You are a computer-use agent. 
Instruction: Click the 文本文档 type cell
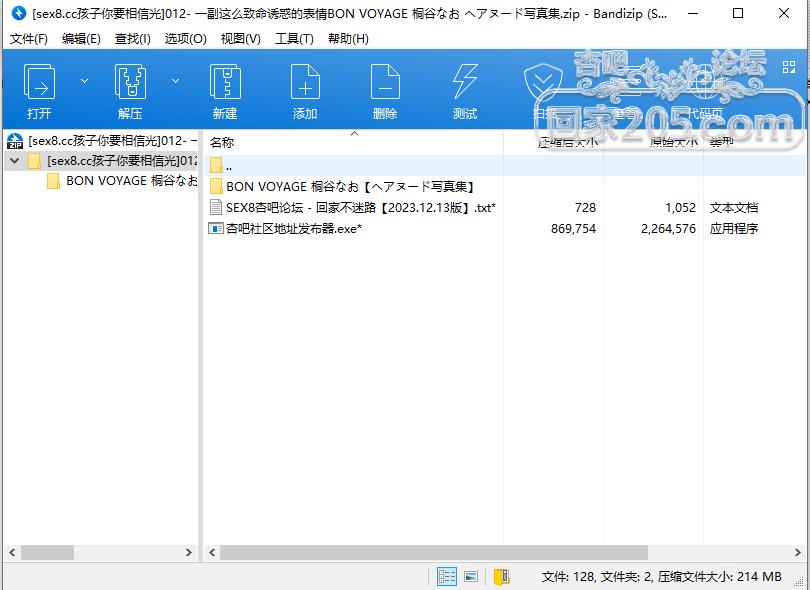point(734,207)
